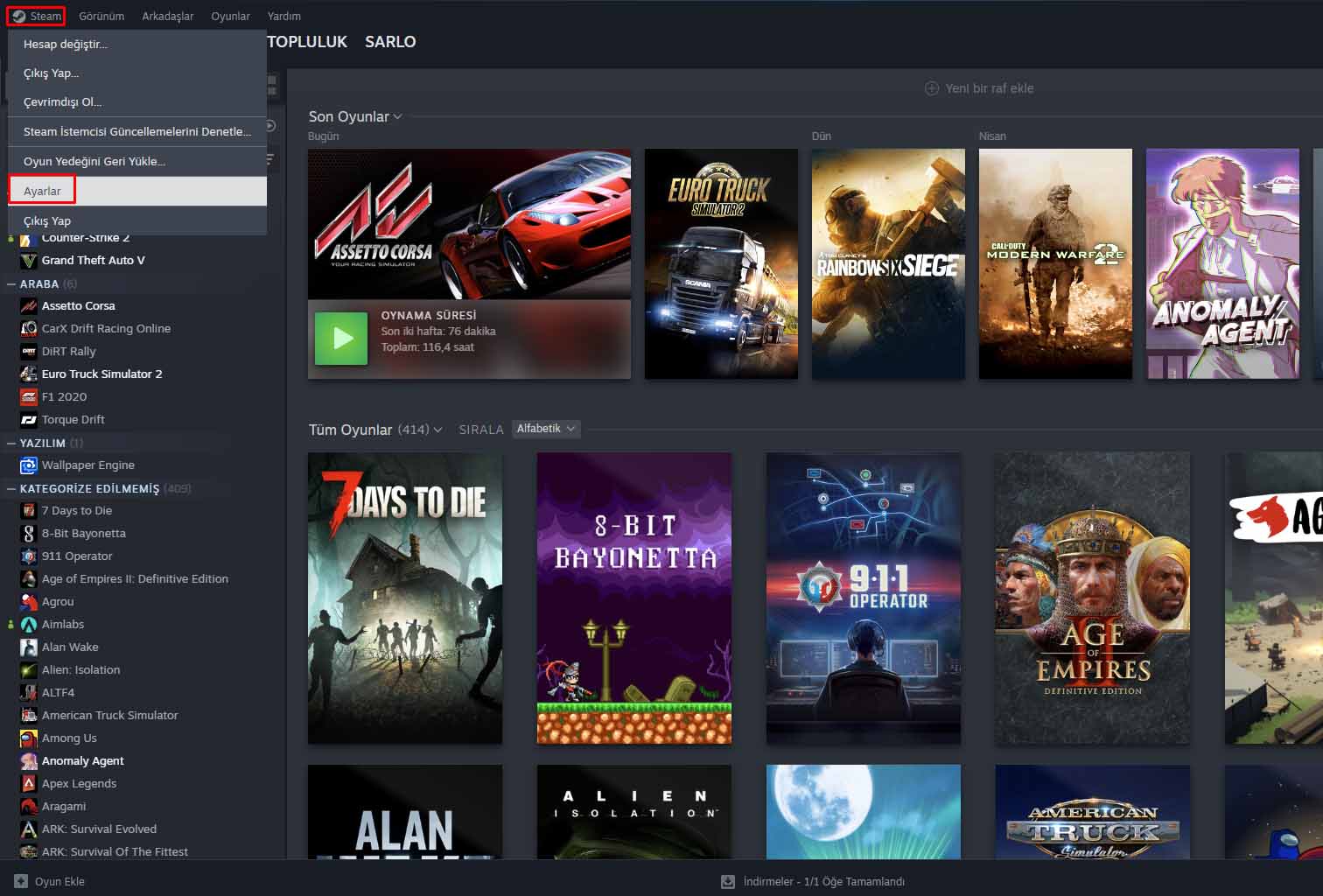Open İndirmeler downloads status
The width and height of the screenshot is (1323, 896).
tap(813, 881)
